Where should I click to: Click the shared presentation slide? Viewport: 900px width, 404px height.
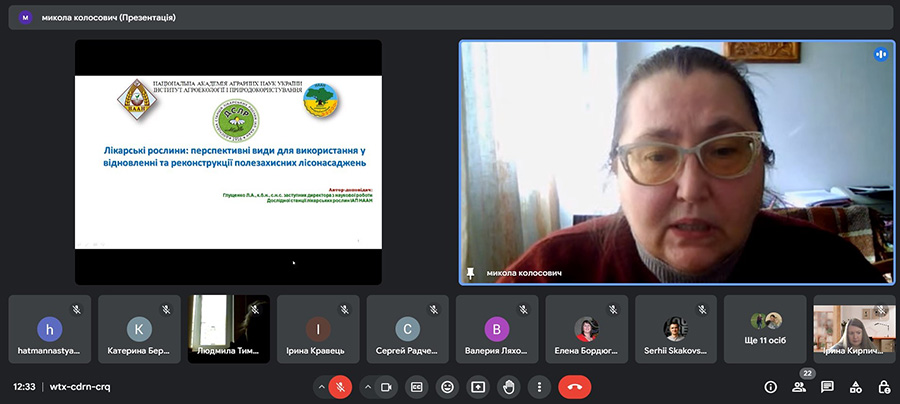[x=228, y=162]
